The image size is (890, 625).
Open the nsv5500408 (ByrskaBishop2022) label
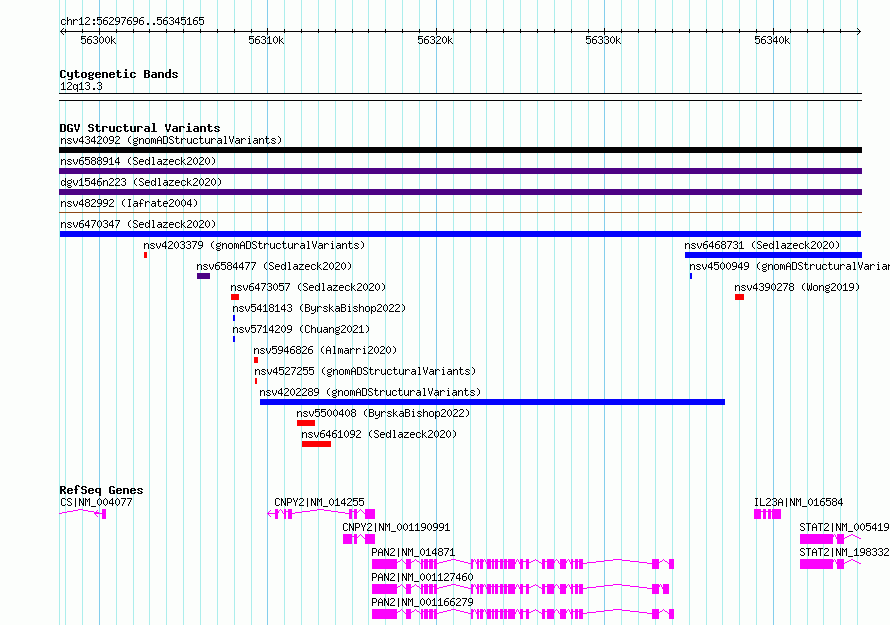click(x=383, y=413)
